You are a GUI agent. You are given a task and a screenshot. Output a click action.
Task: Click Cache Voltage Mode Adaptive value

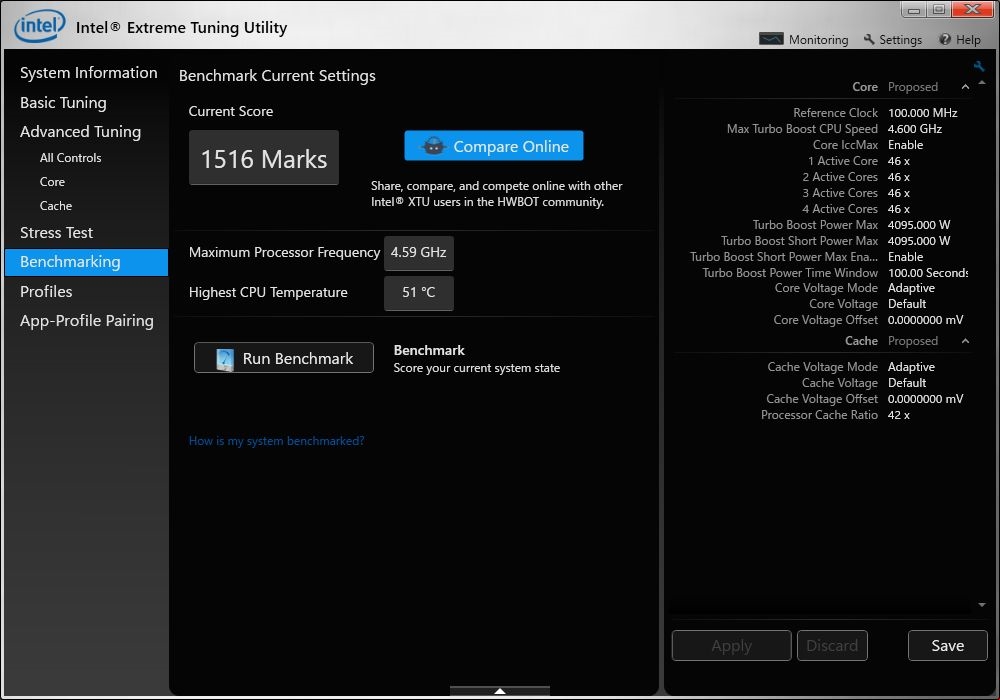911,367
